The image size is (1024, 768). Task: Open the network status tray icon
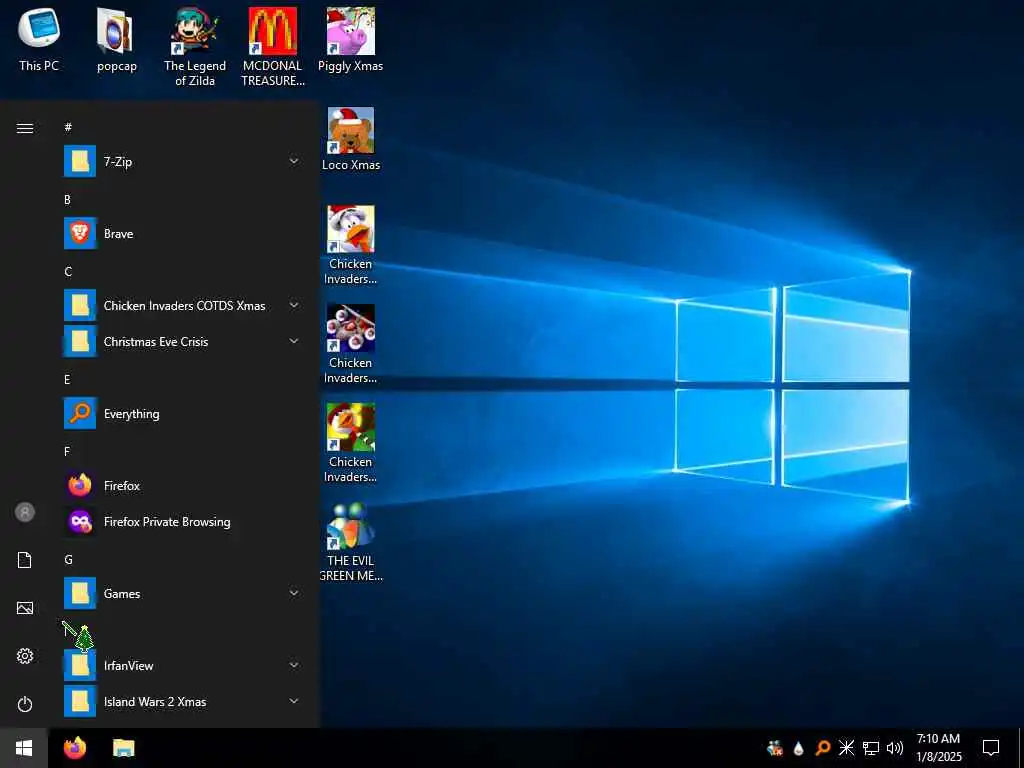[871, 748]
